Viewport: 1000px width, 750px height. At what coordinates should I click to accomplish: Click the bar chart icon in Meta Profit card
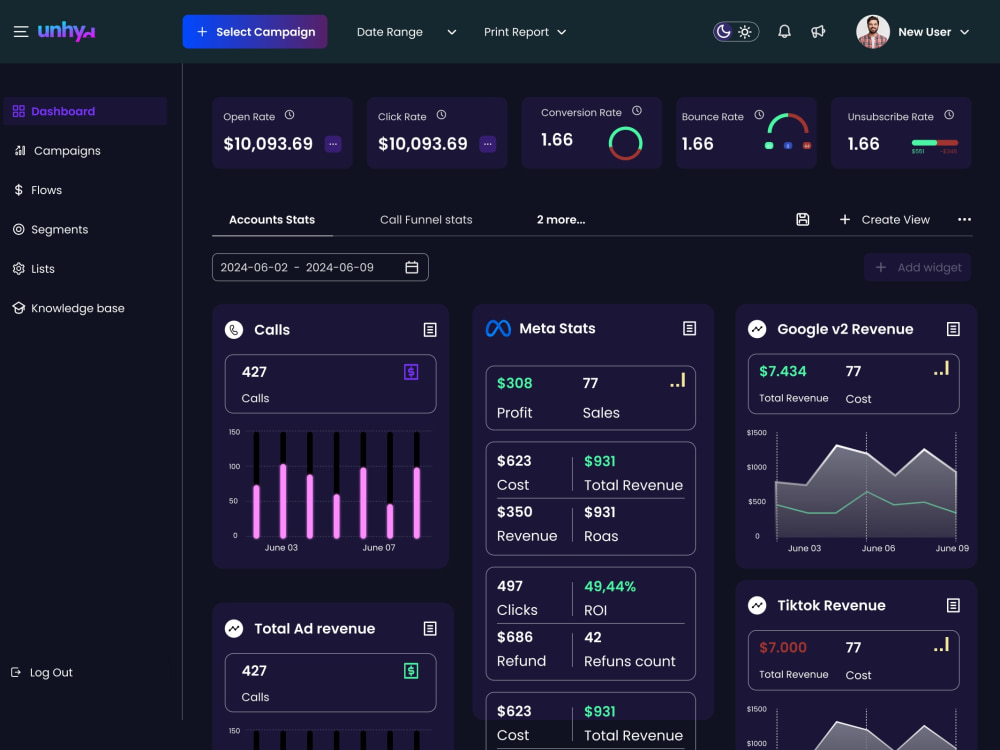click(x=678, y=381)
